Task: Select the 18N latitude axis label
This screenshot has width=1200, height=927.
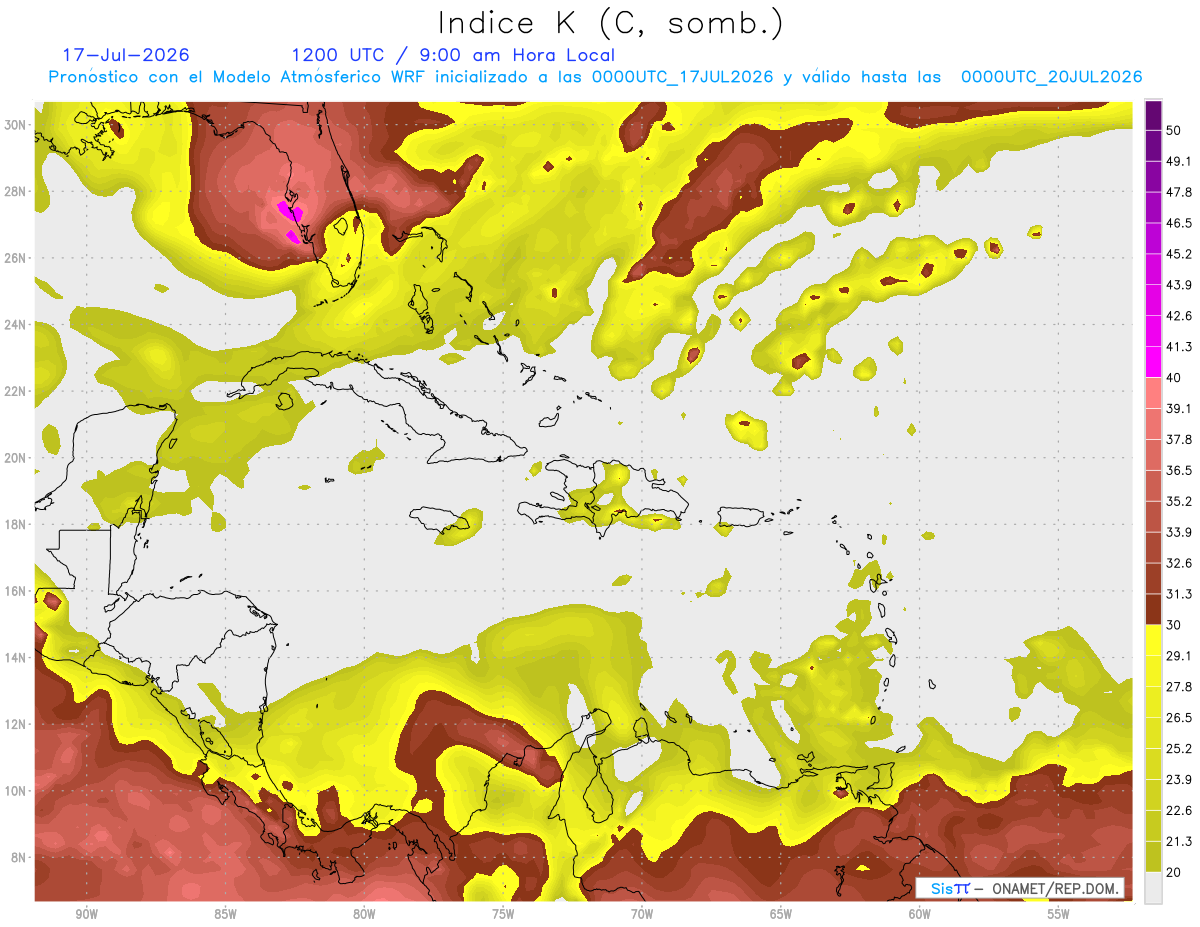Action: coord(16,524)
